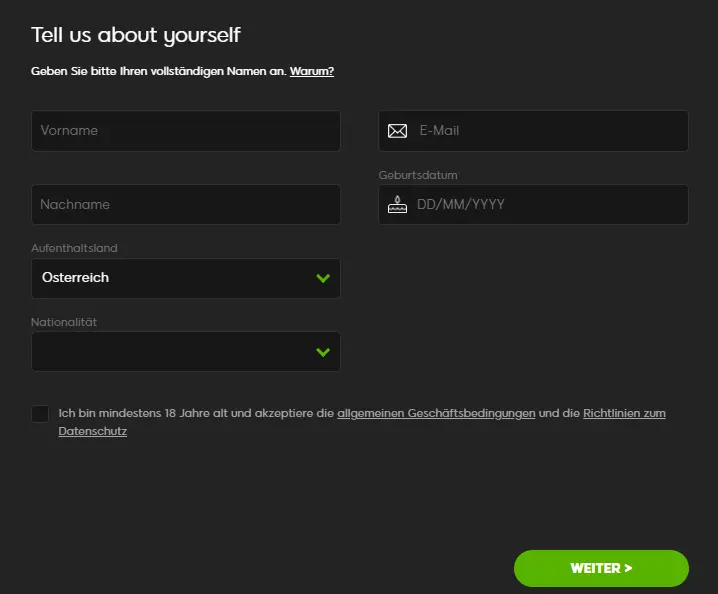
Task: Click into the Nachname text field
Action: pos(185,204)
